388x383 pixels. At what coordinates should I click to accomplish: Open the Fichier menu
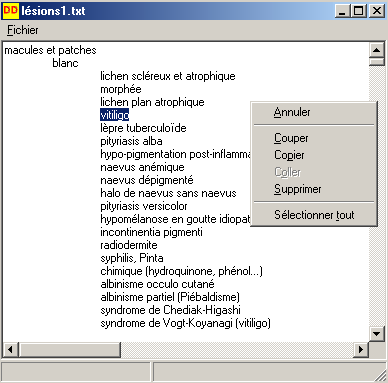(23, 30)
